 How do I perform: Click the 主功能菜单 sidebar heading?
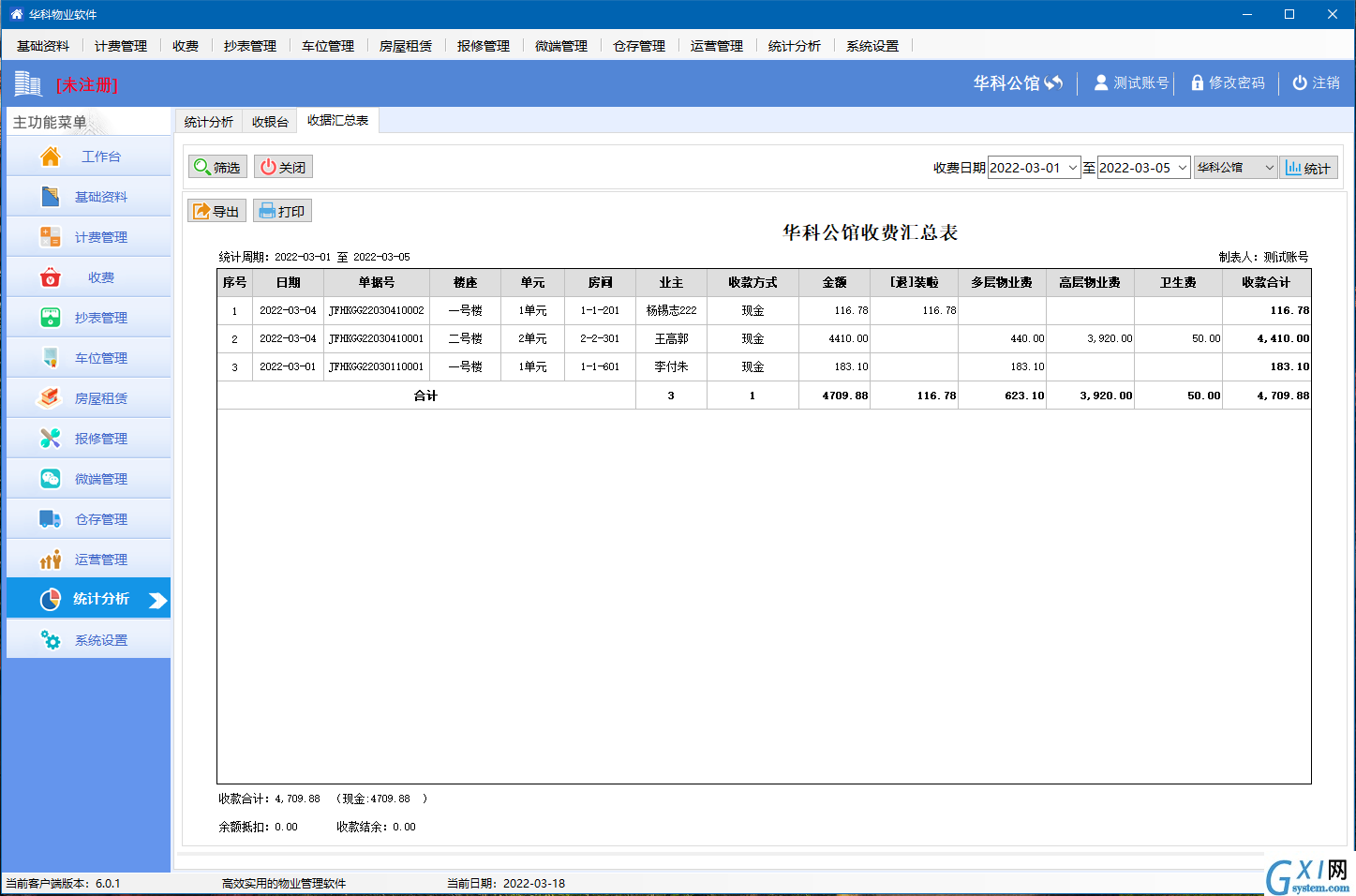[x=50, y=122]
